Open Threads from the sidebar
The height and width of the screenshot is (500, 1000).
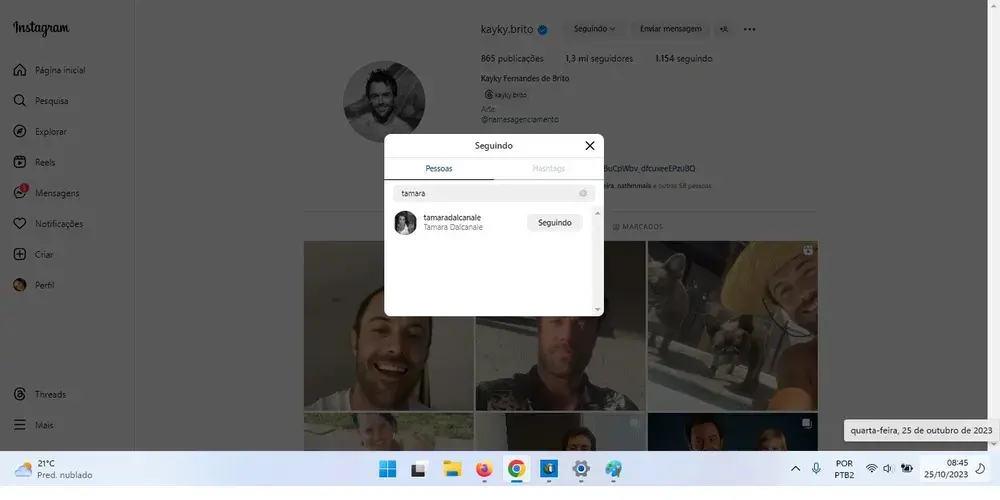point(49,394)
